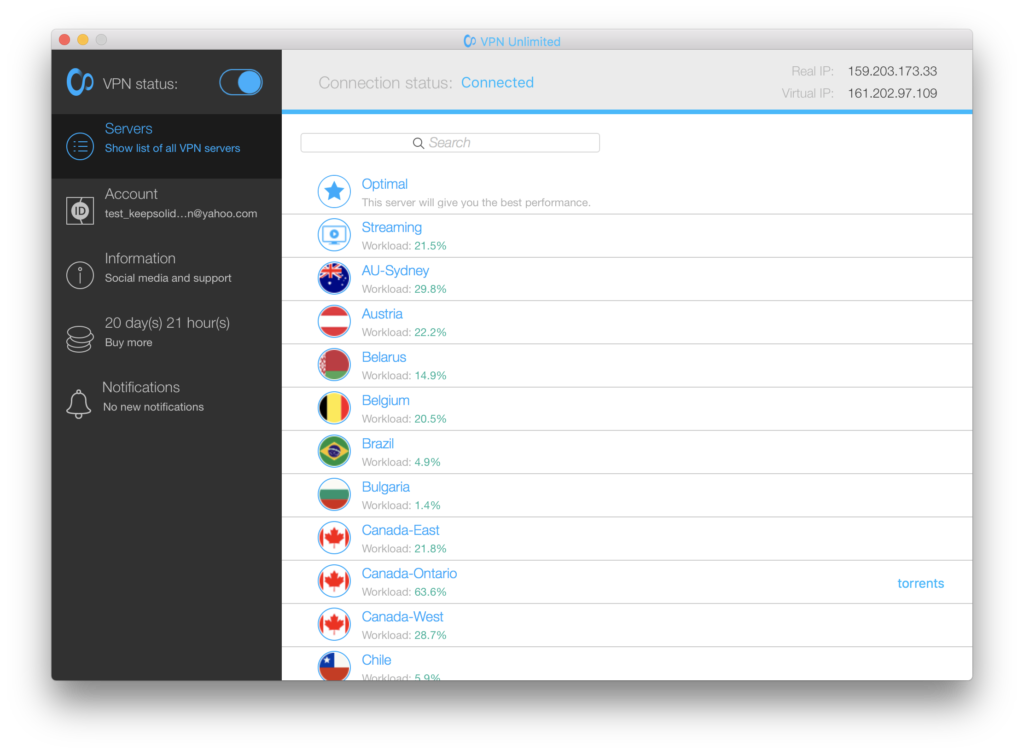Click the Brazil workload 4.9% value

pos(427,462)
